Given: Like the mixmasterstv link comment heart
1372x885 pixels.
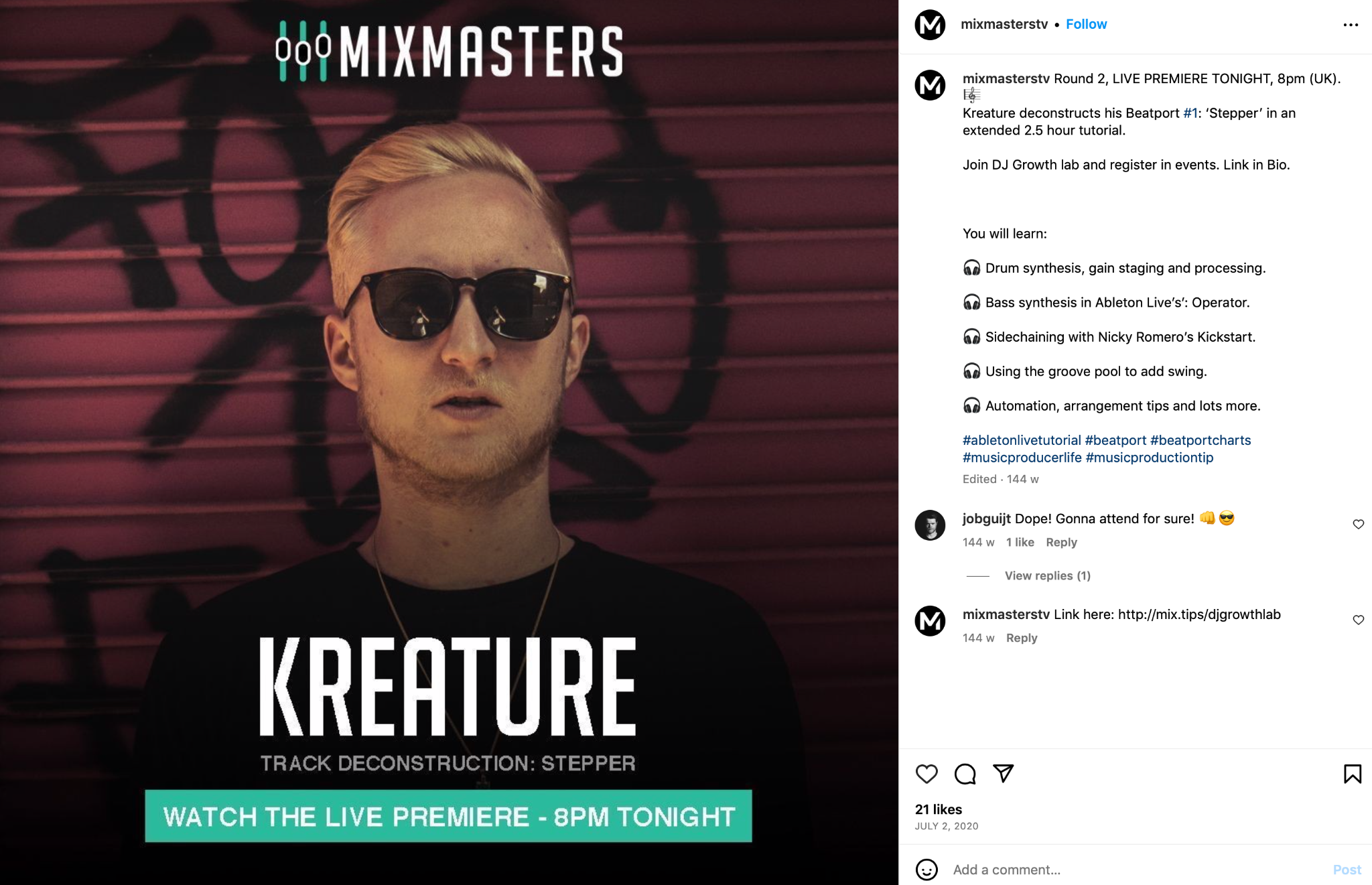Looking at the screenshot, I should (1358, 620).
